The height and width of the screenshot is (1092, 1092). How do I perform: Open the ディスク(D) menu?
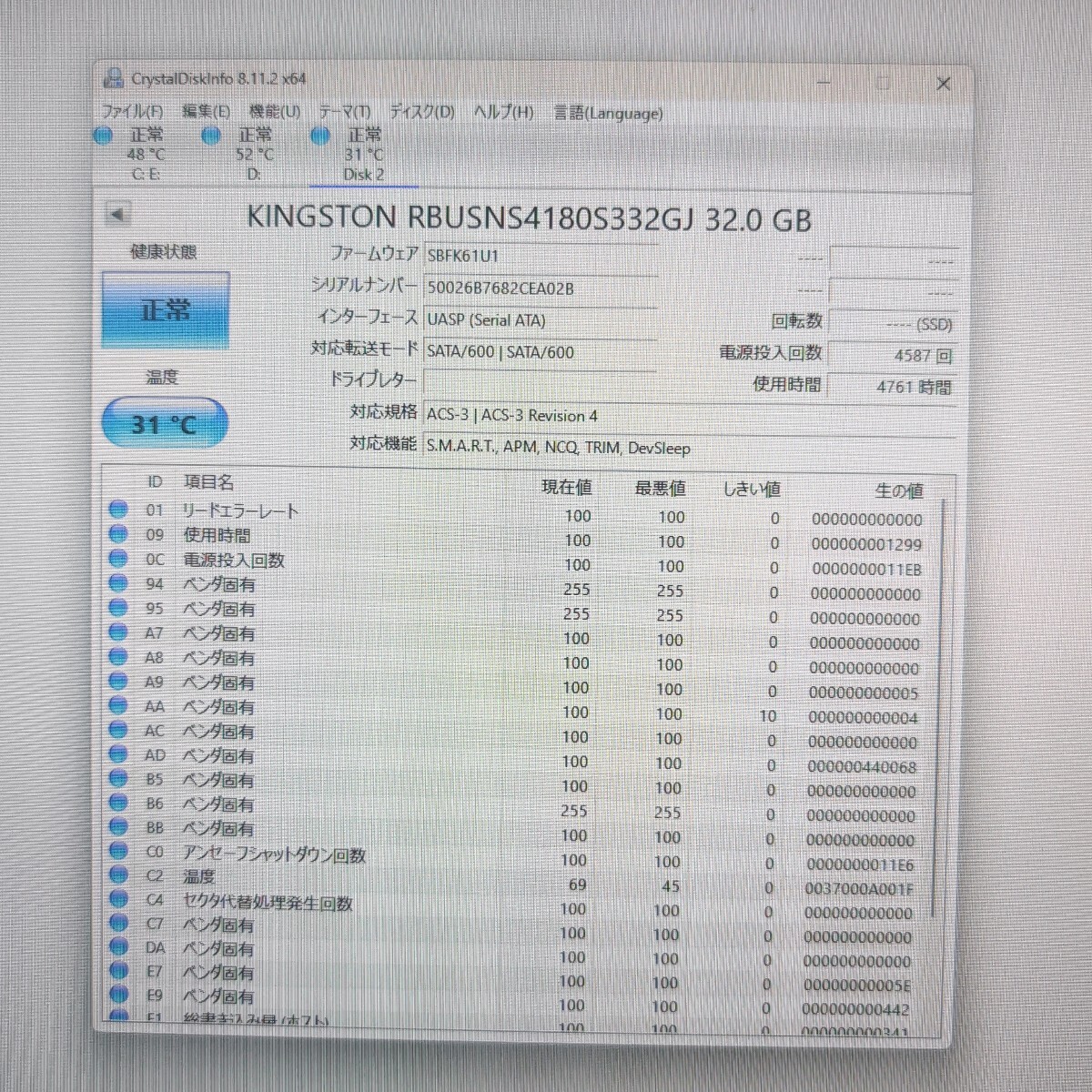[422, 112]
